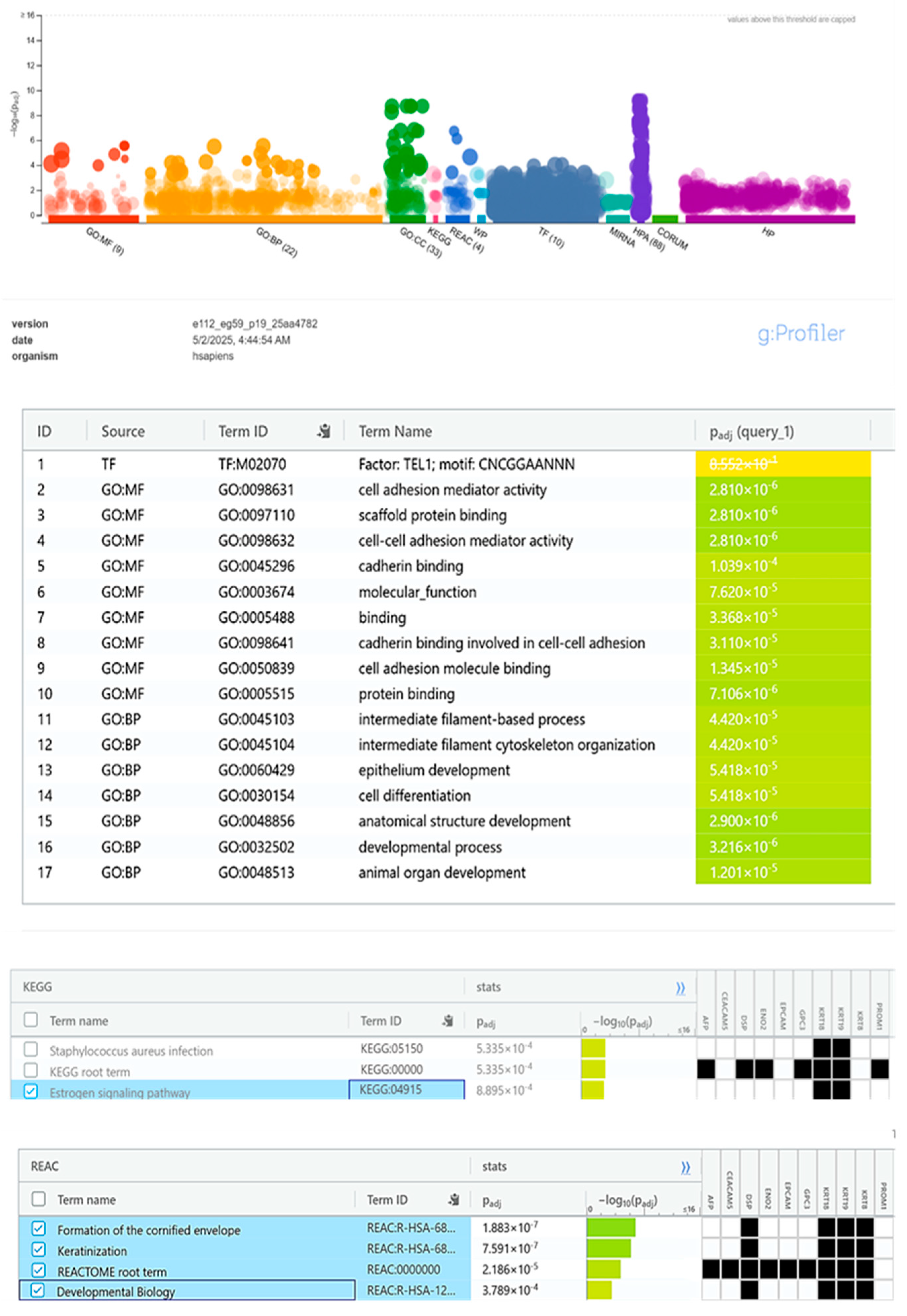907x1316 pixels.
Task: Click the HP source label on plot
Action: (x=768, y=232)
